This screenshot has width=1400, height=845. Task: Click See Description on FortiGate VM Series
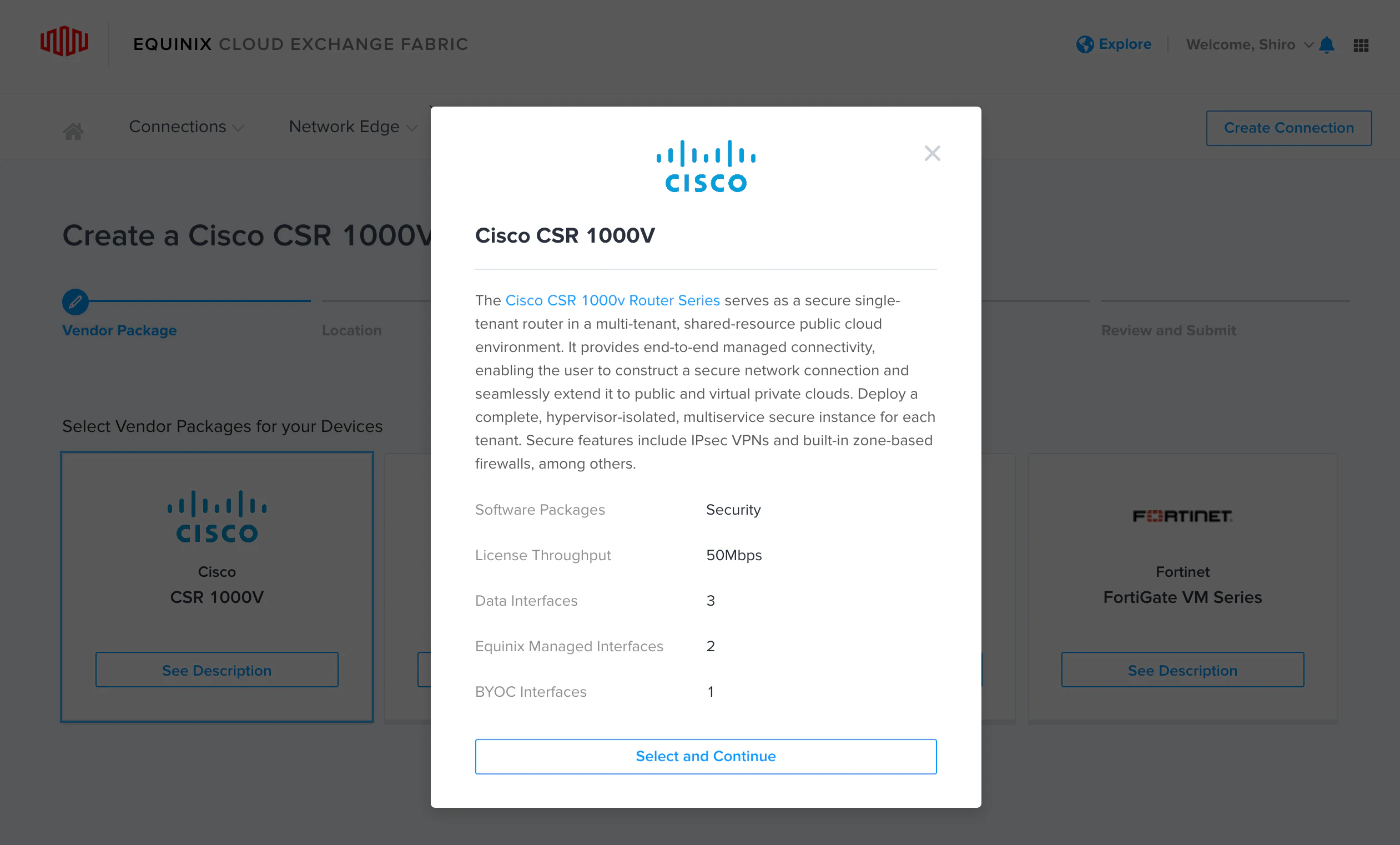(1182, 670)
